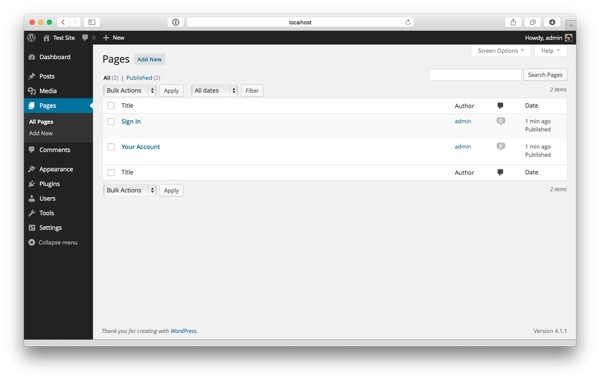Open the WordPress link in footer

click(183, 331)
